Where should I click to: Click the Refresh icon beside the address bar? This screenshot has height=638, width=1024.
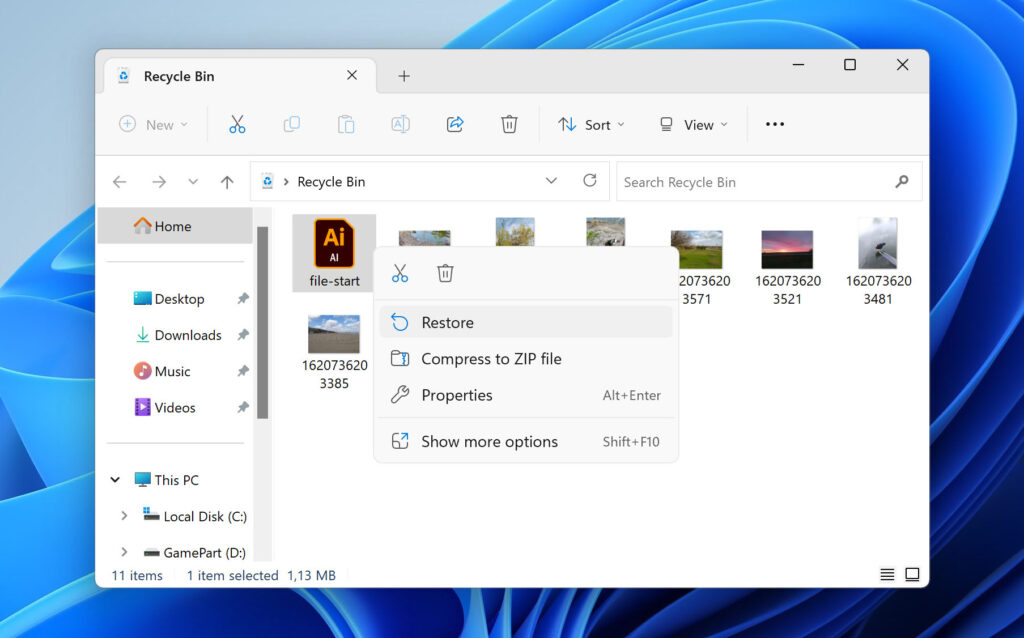[589, 181]
